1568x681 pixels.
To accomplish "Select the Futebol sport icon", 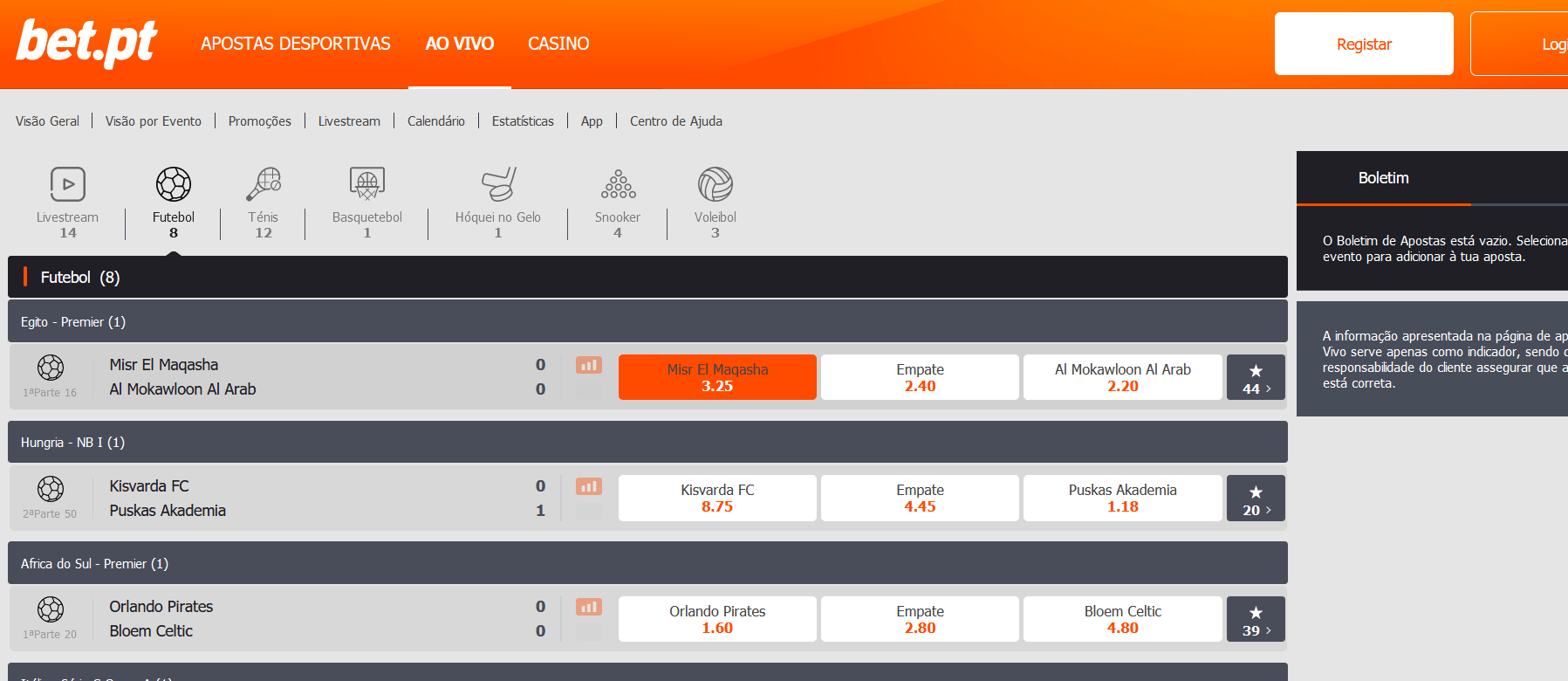I will [x=174, y=184].
